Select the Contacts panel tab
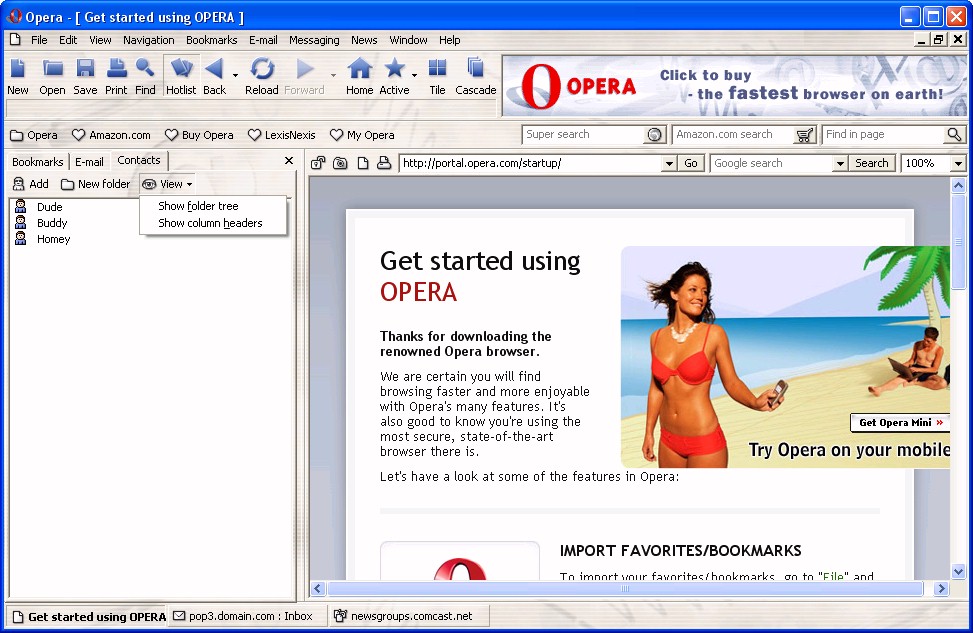This screenshot has height=633, width=973. [x=139, y=160]
